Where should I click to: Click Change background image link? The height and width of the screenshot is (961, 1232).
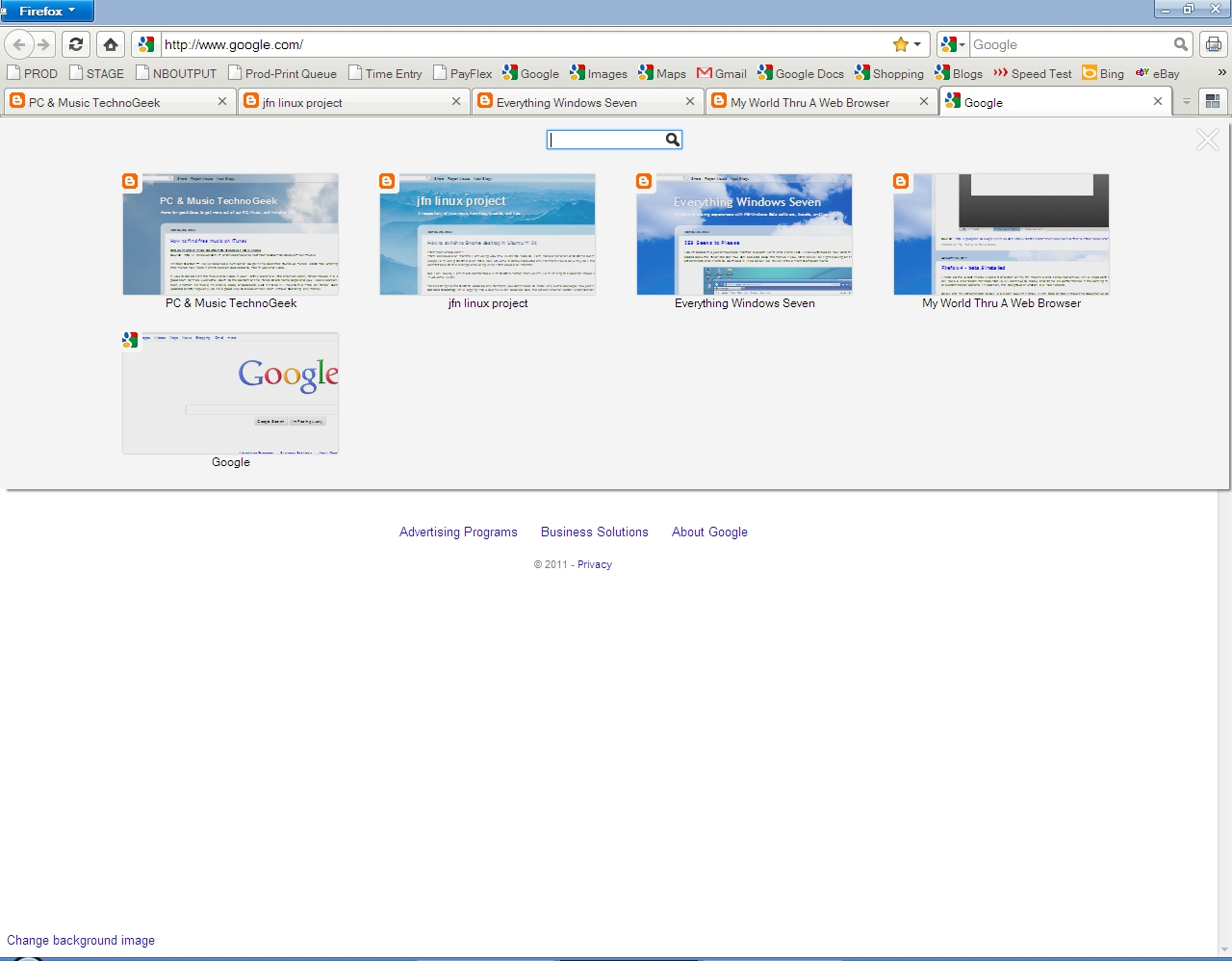coord(81,940)
